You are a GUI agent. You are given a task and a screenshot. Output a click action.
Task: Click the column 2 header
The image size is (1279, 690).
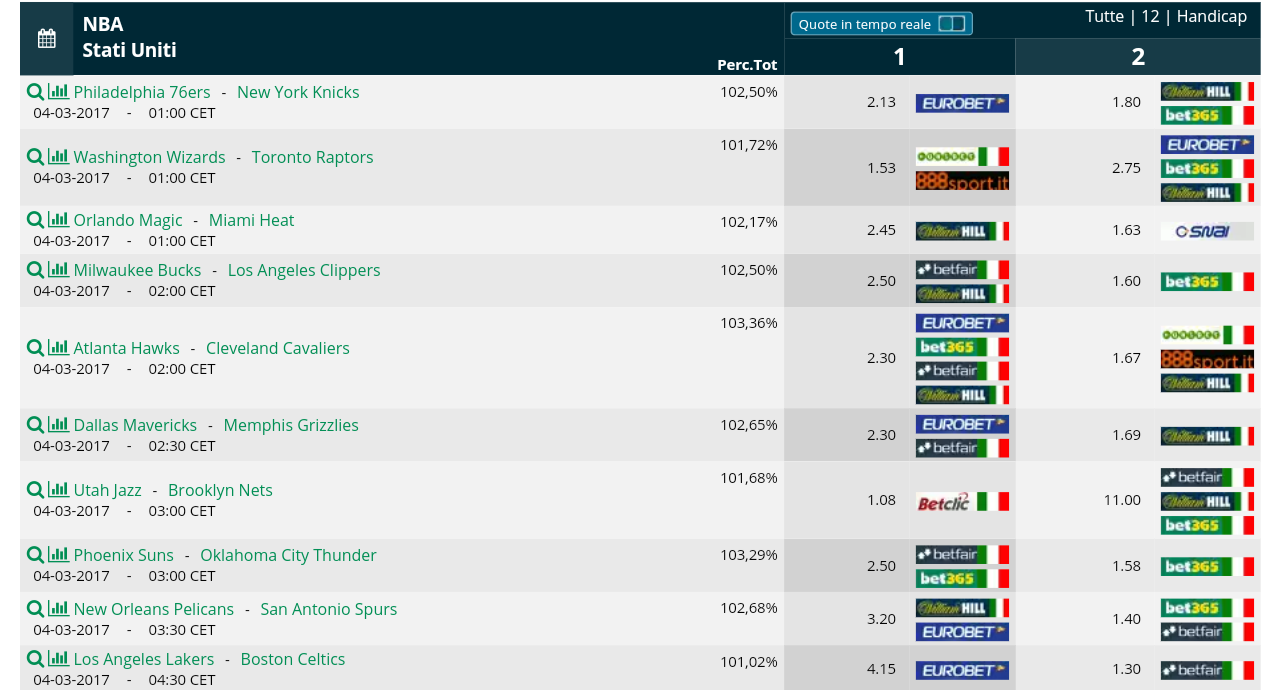pyautogui.click(x=1138, y=57)
